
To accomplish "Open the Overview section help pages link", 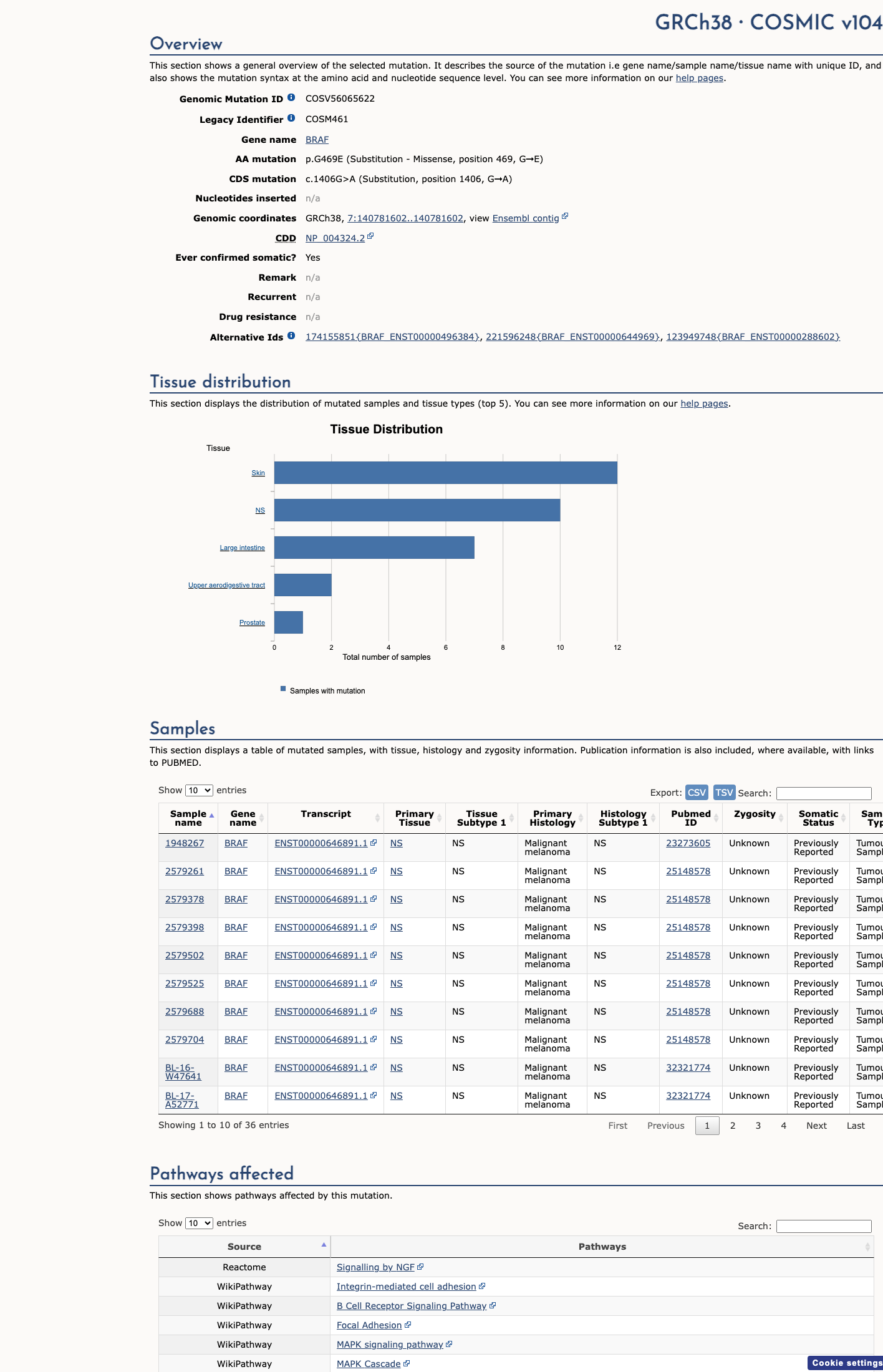I will pos(700,78).
